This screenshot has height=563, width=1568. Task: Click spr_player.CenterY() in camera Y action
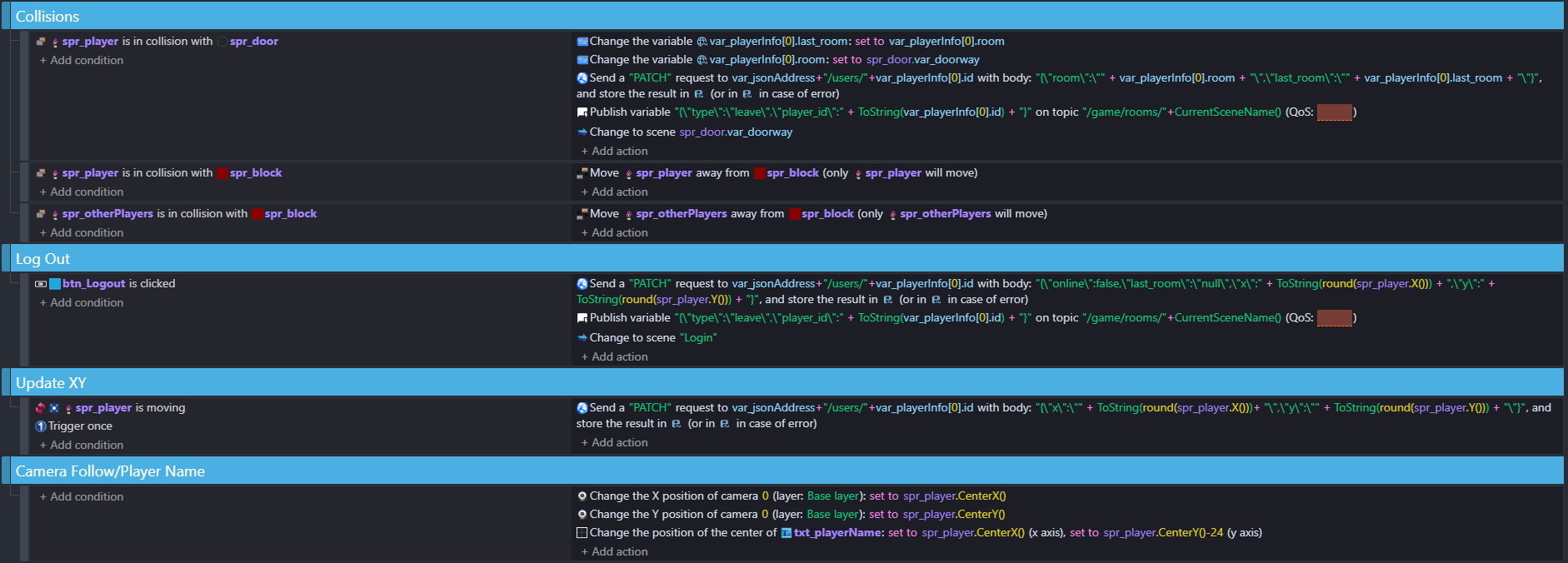(954, 515)
